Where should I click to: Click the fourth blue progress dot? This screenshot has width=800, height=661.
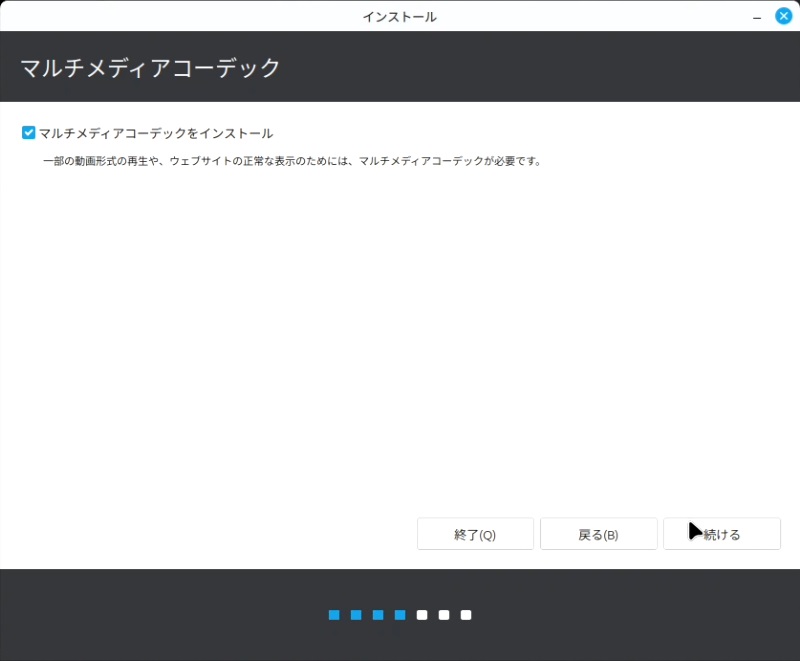(400, 615)
